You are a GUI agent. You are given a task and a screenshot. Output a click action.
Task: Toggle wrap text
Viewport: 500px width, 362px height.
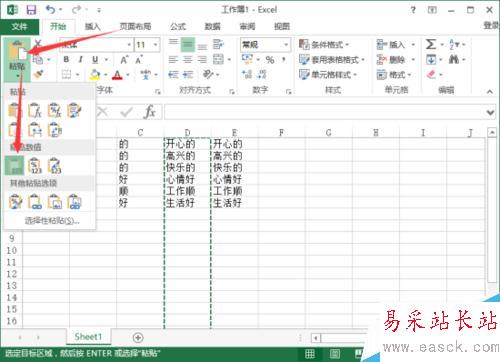218,44
